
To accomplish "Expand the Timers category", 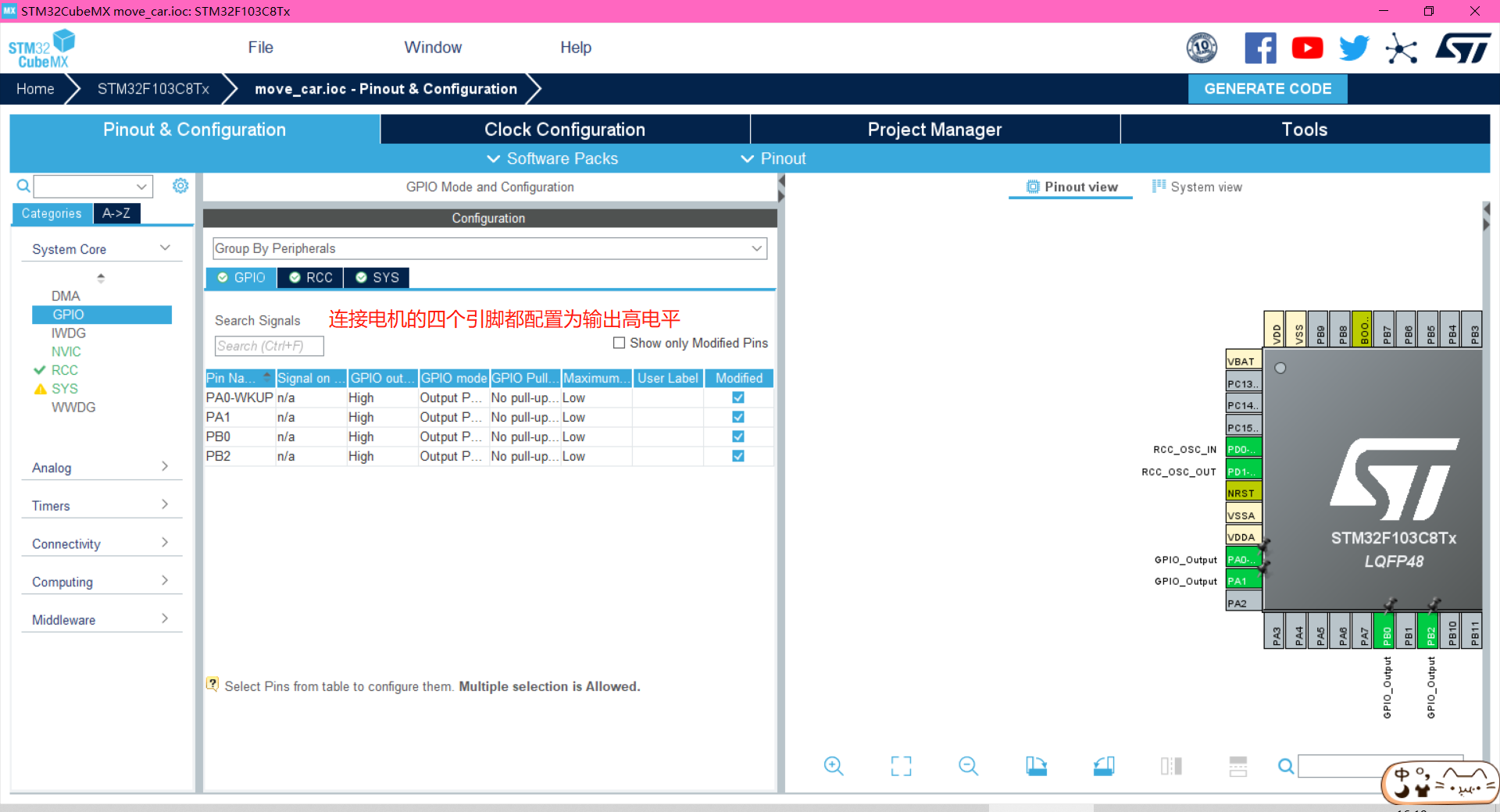I will [x=102, y=506].
